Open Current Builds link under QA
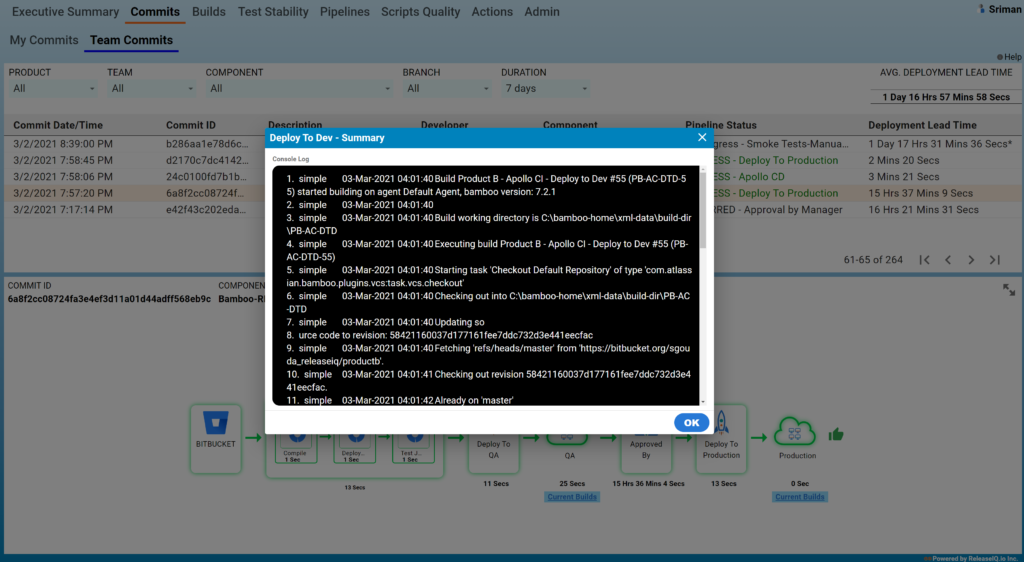This screenshot has height=562, width=1024. [572, 497]
